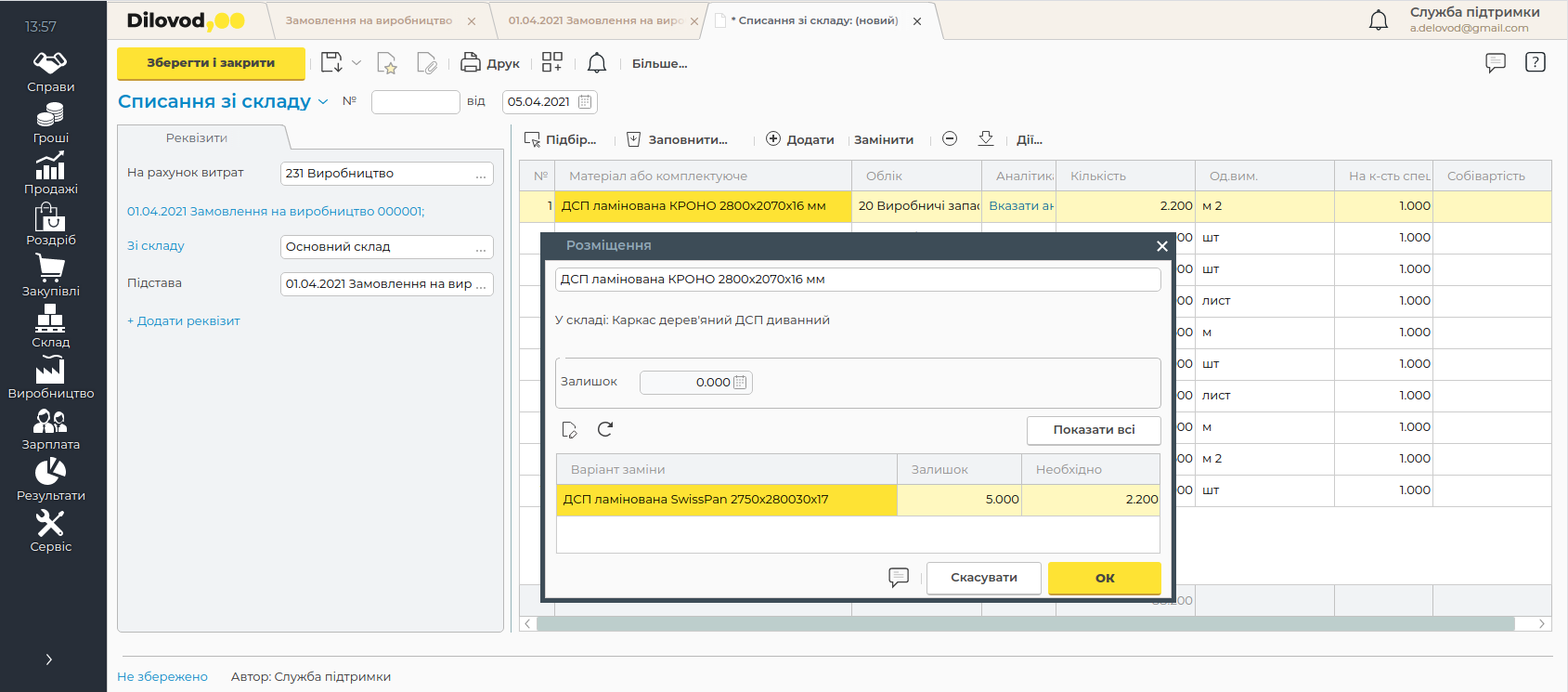Image resolution: width=1568 pixels, height=692 pixels.
Task: Open the Виробництво sidebar section
Action: tap(50, 378)
